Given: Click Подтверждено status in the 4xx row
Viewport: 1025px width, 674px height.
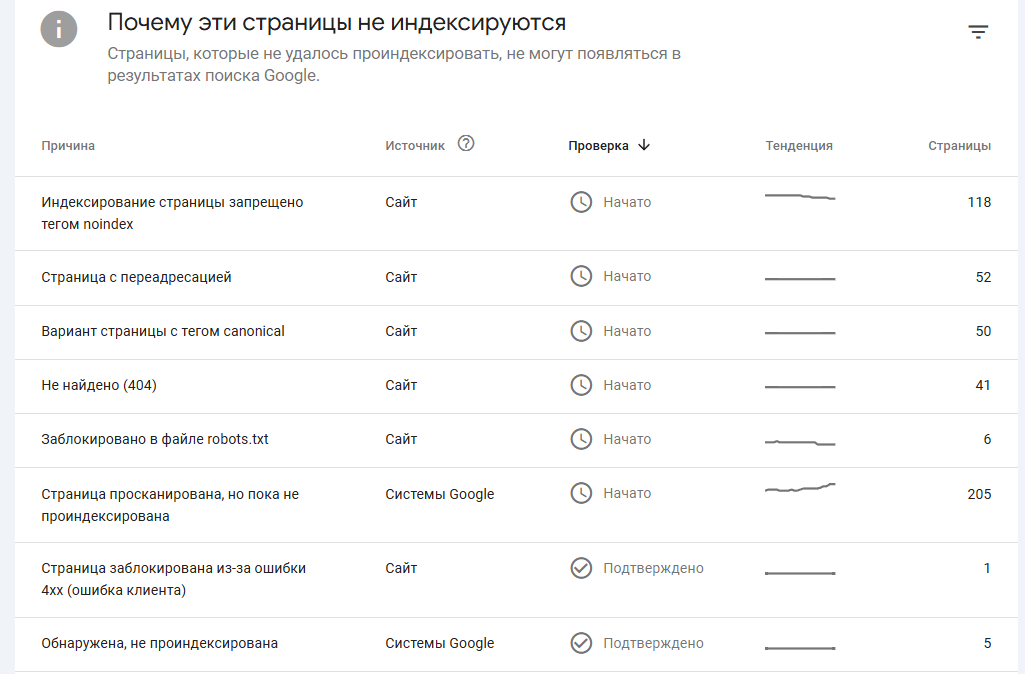Looking at the screenshot, I should click(653, 568).
